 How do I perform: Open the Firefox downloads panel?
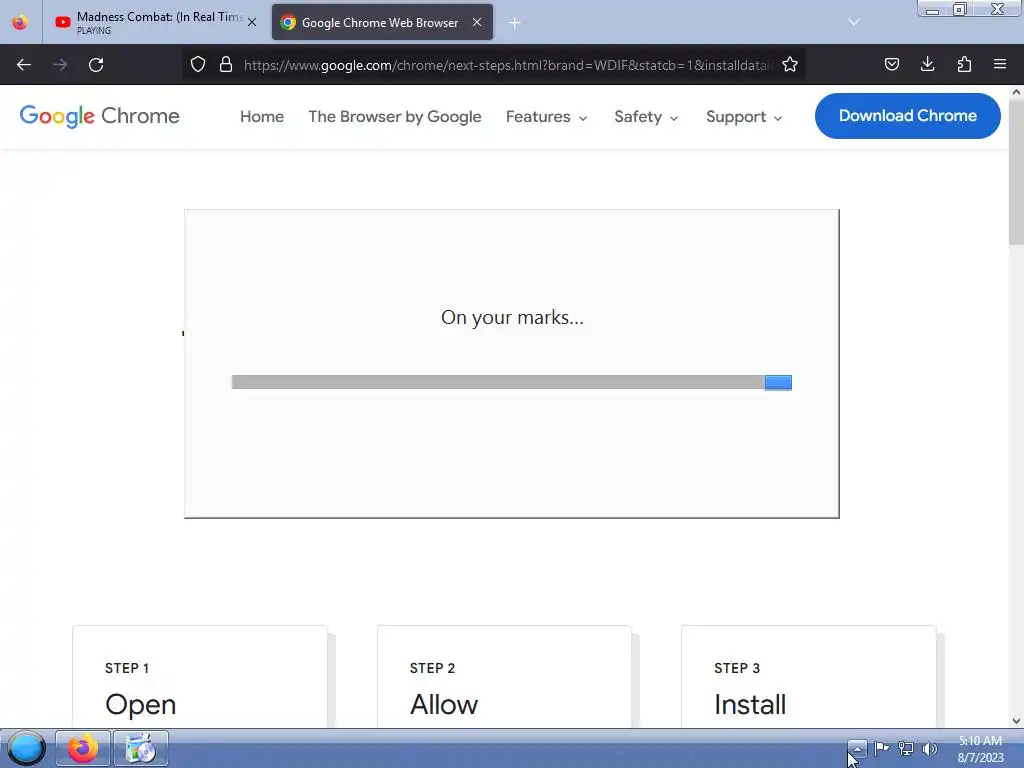coord(927,64)
